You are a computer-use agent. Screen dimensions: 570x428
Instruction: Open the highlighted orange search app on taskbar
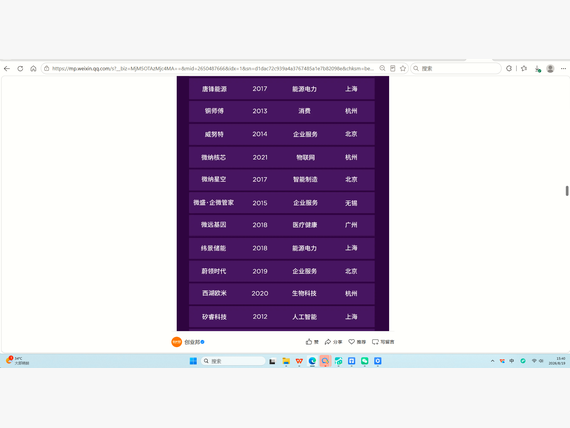[x=325, y=361]
